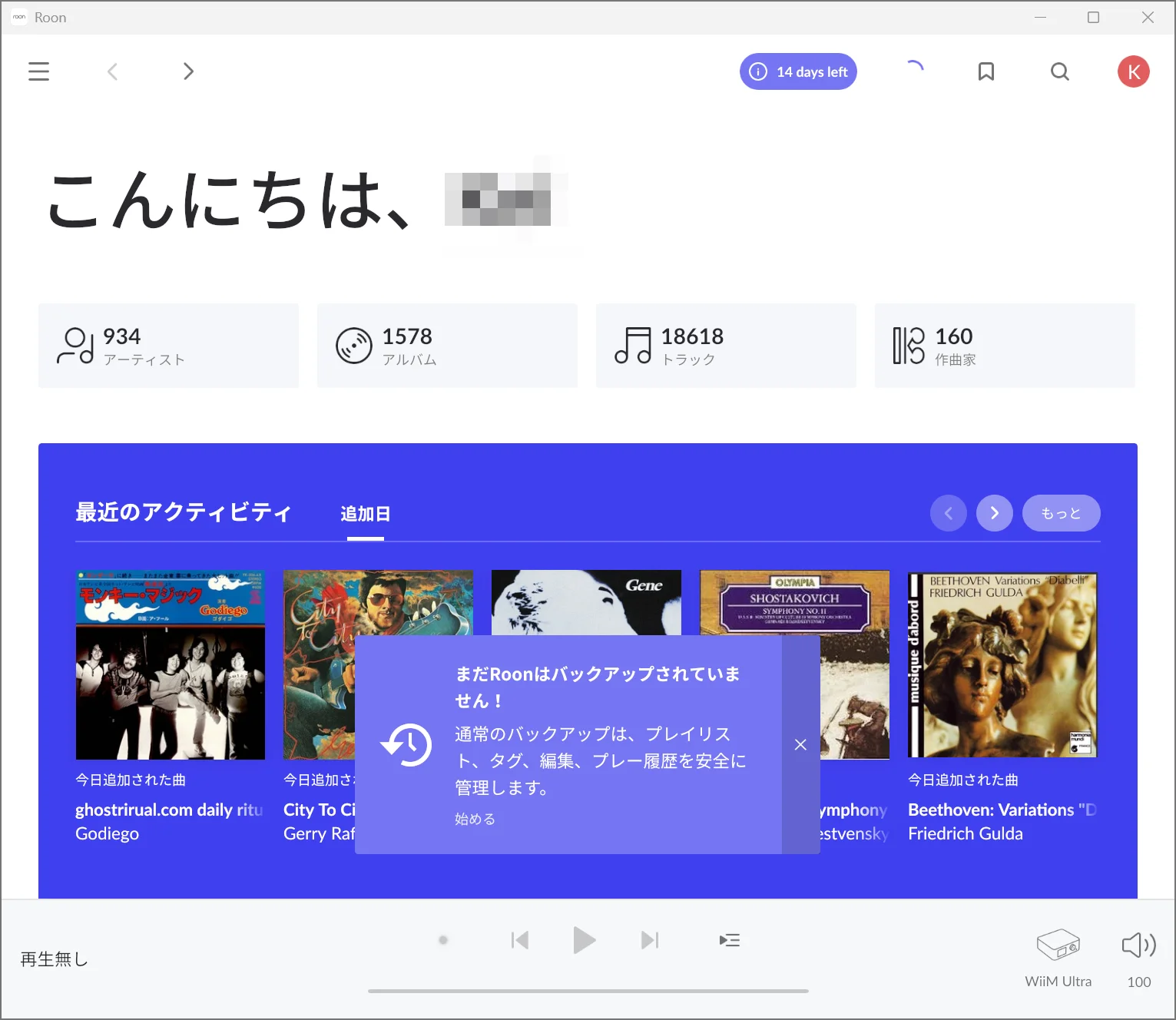Viewport: 1176px width, 1020px height.
Task: Open the play queue icon
Action: tap(729, 940)
